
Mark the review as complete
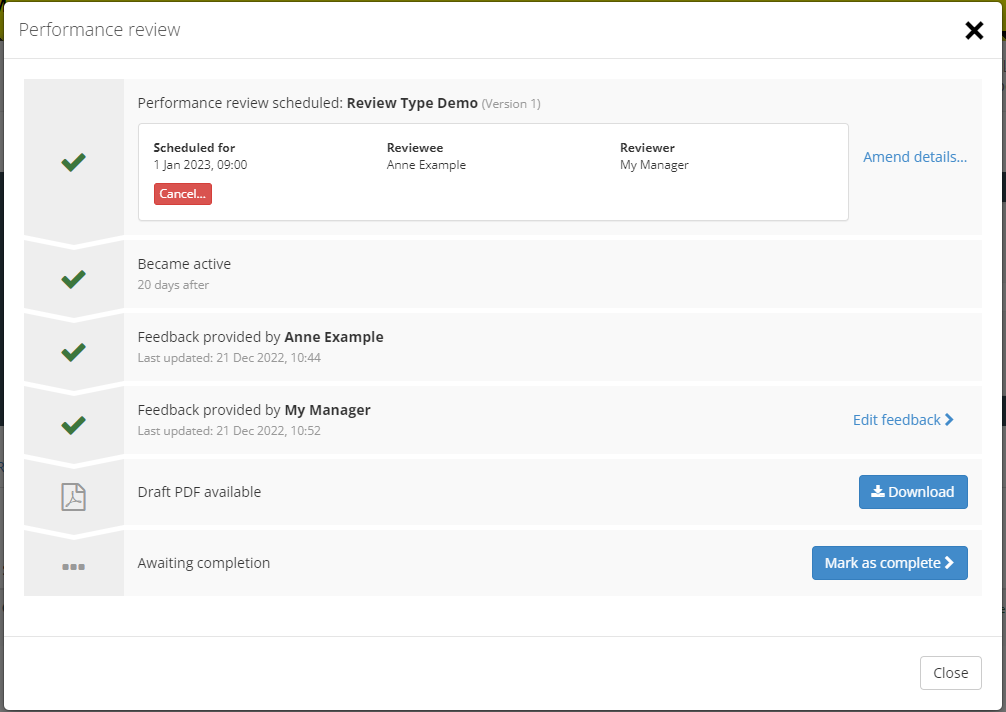(x=889, y=563)
